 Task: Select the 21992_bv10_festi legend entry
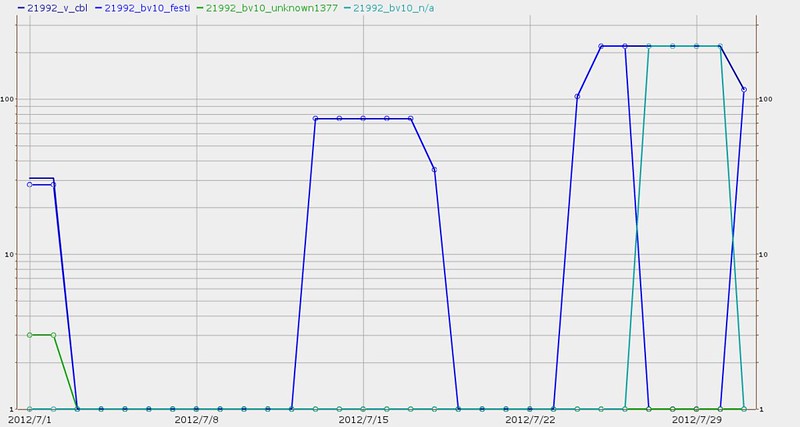tap(142, 8)
